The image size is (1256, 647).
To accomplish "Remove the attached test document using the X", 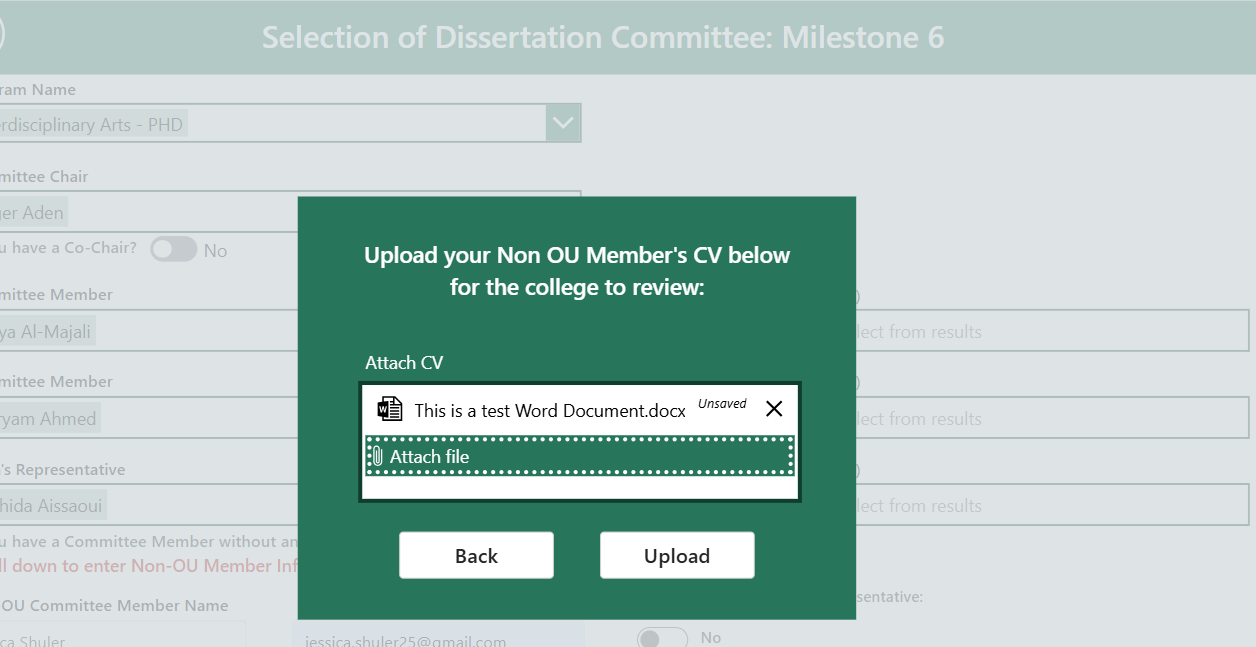I will [773, 407].
